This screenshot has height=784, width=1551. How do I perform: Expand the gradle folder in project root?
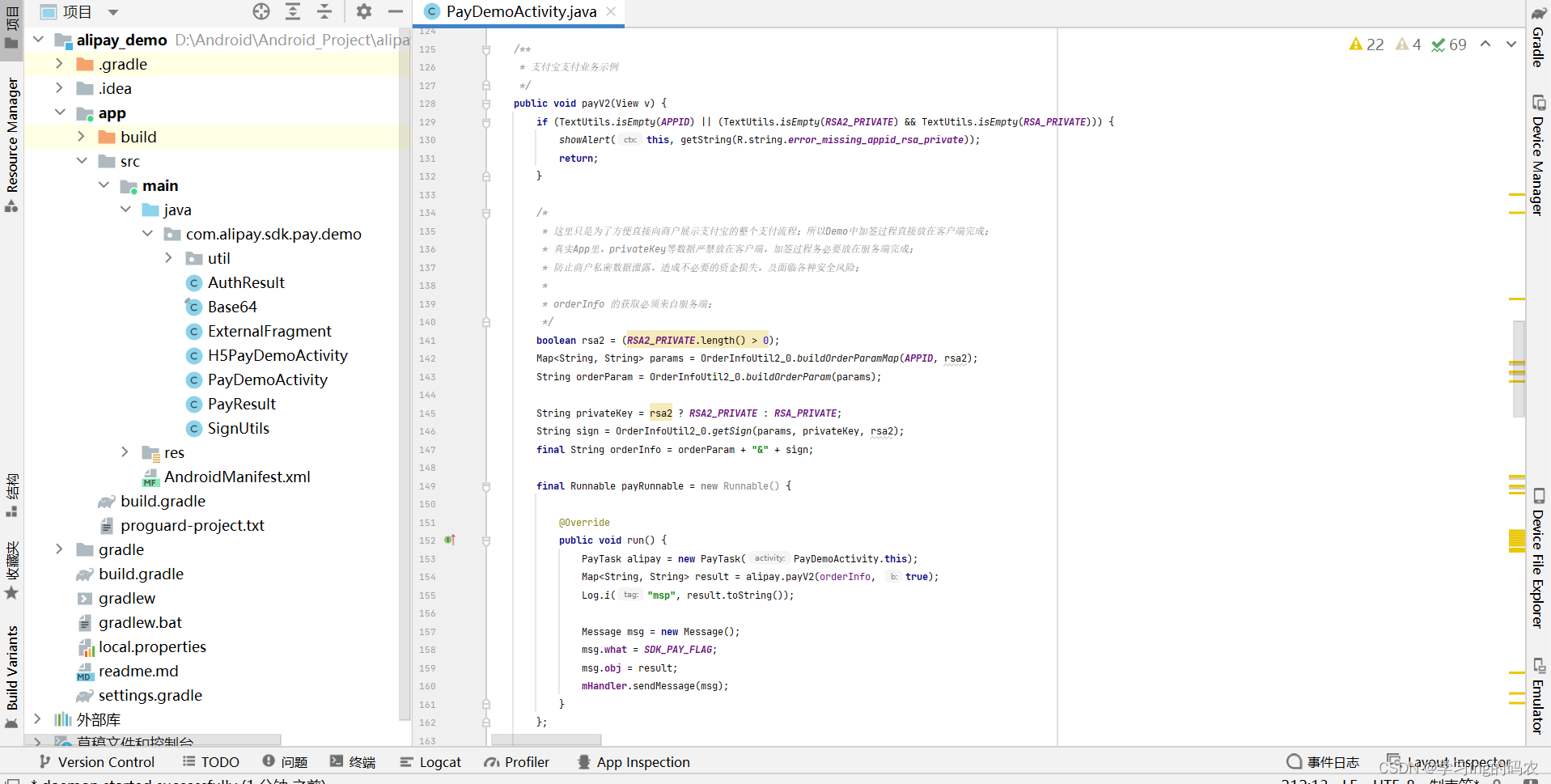coord(59,549)
